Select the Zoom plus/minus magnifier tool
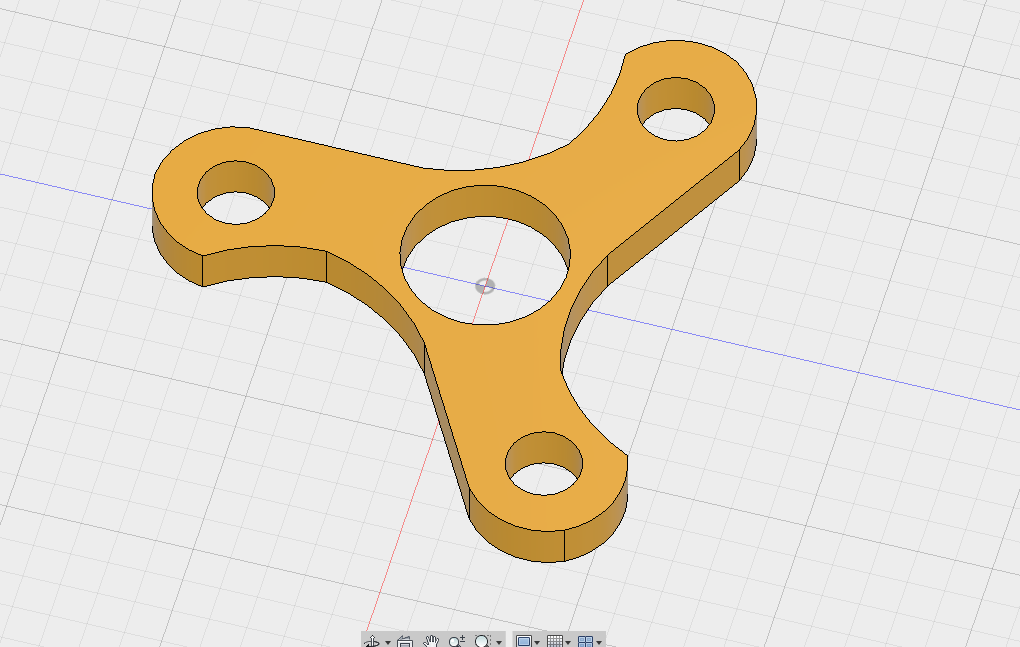Viewport: 1020px width, 647px height. pyautogui.click(x=457, y=642)
